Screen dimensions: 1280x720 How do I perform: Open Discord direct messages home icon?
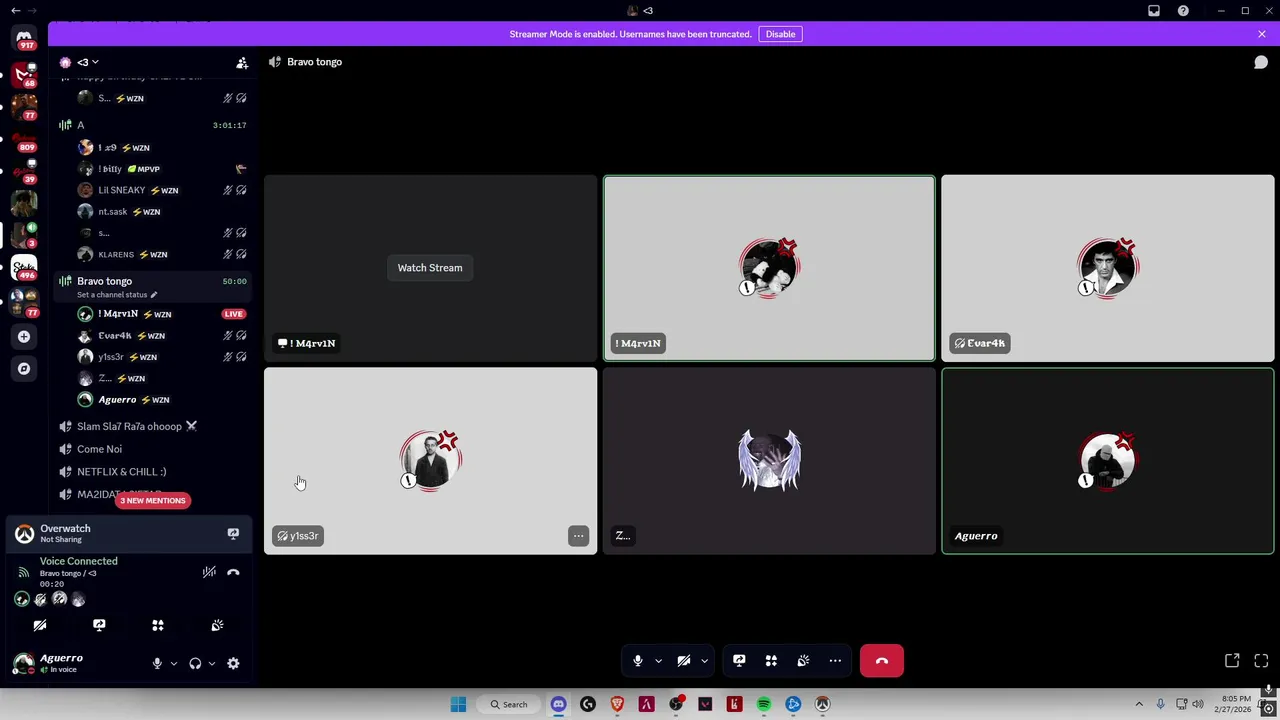24,38
